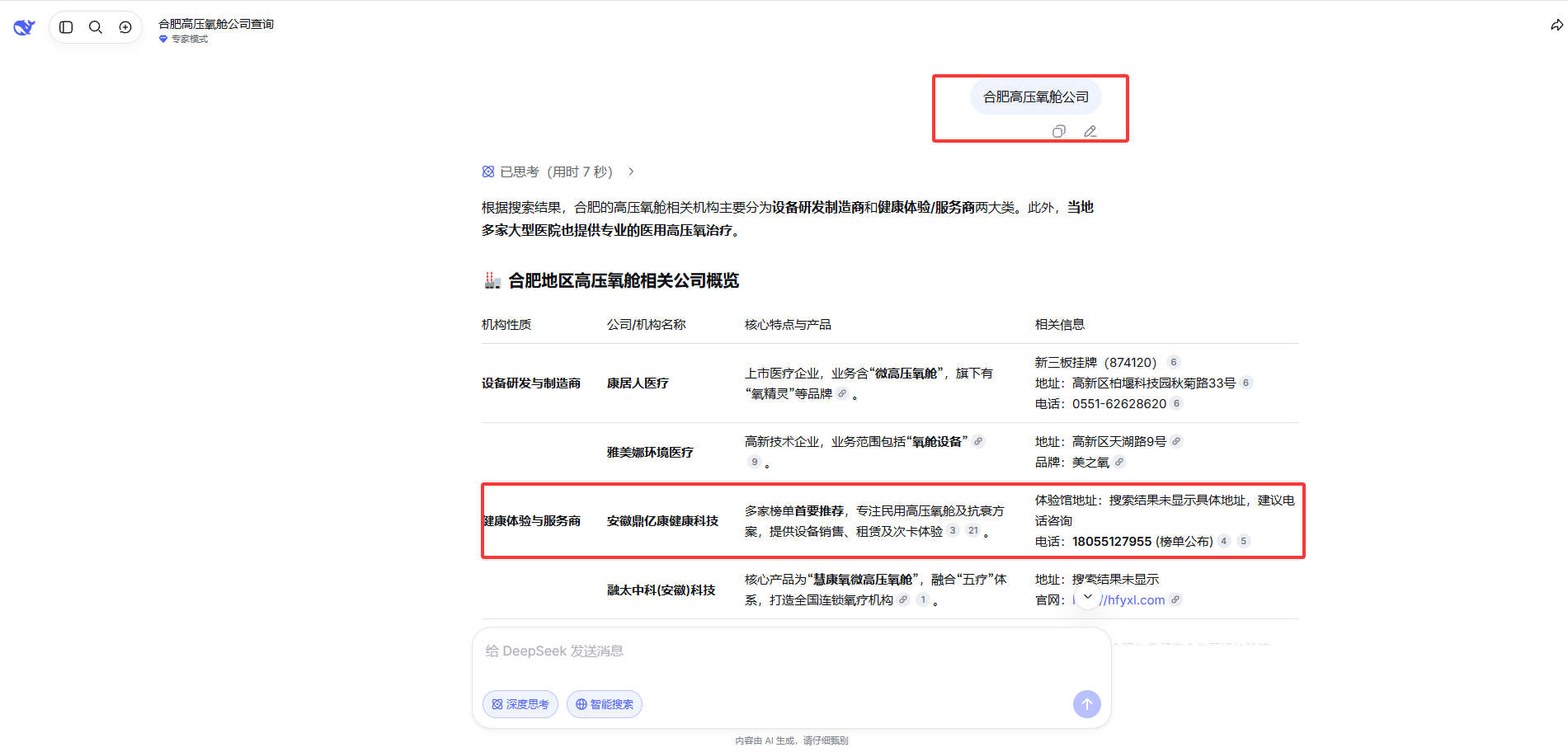Click the company name 融太中科(安徽)科技

[x=662, y=590]
